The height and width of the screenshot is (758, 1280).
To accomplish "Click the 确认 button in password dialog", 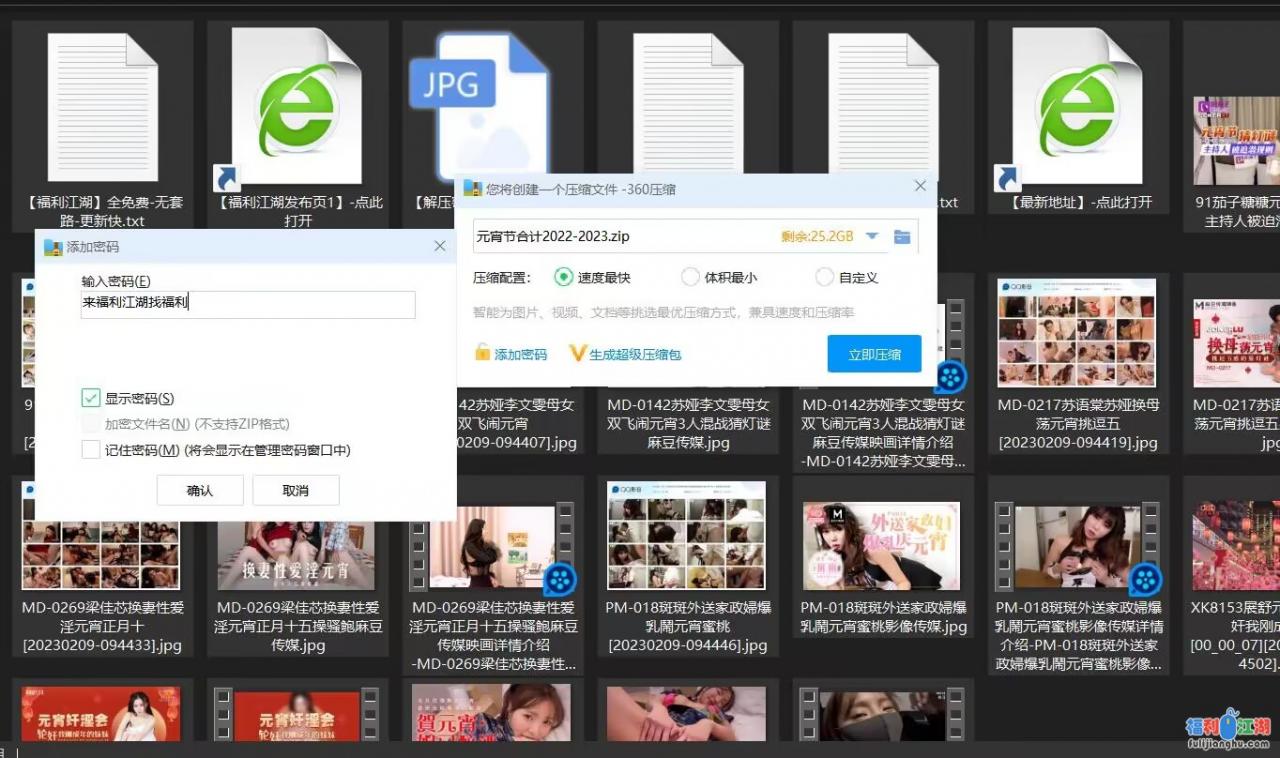I will [x=201, y=490].
